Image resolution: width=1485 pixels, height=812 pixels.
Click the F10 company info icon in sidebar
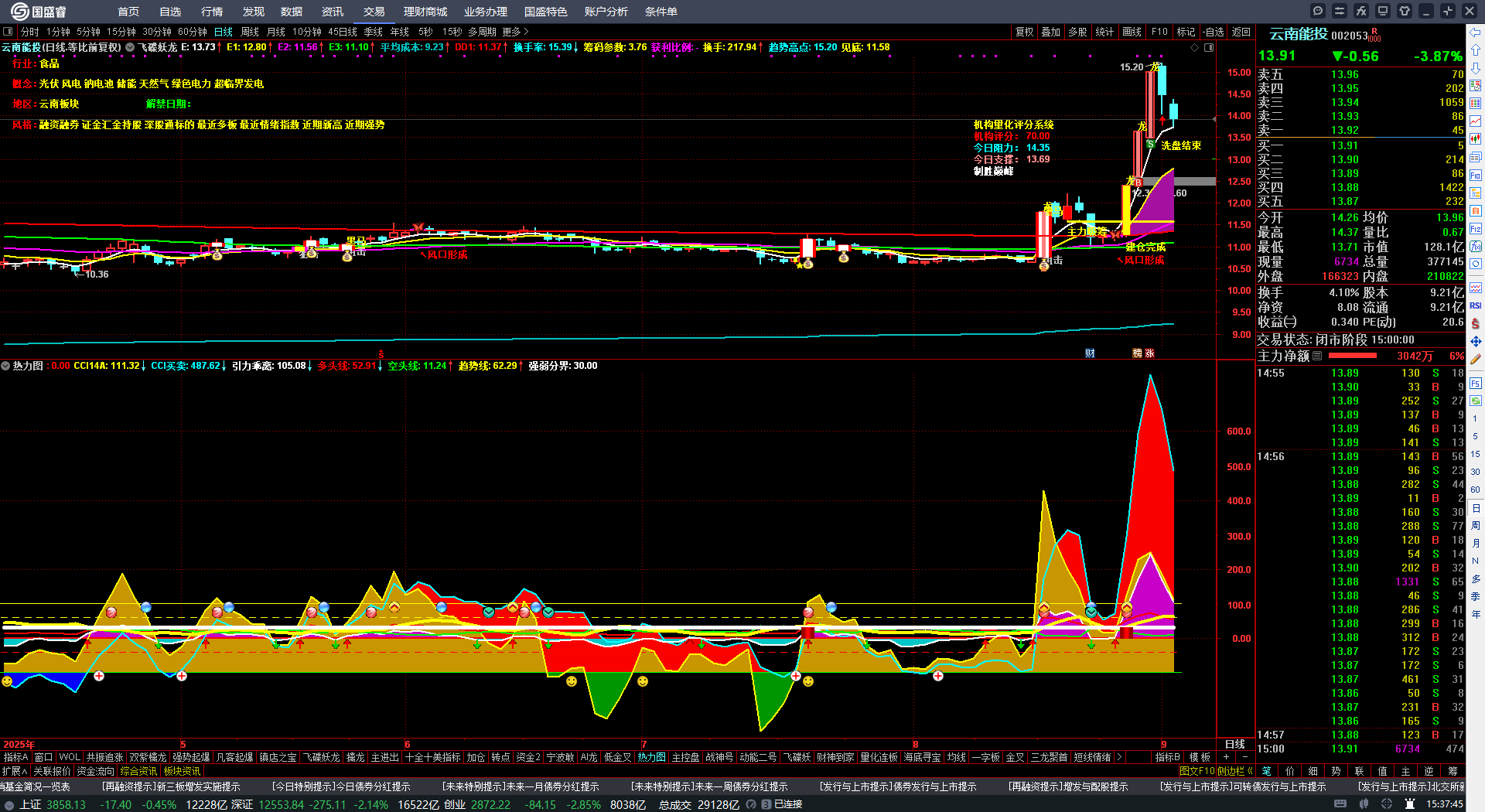pyautogui.click(x=1476, y=175)
